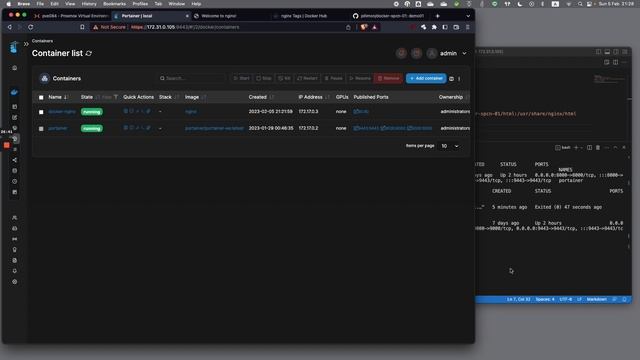Click Markdown language in status bar
This screenshot has width=640, height=360.
pos(596,300)
